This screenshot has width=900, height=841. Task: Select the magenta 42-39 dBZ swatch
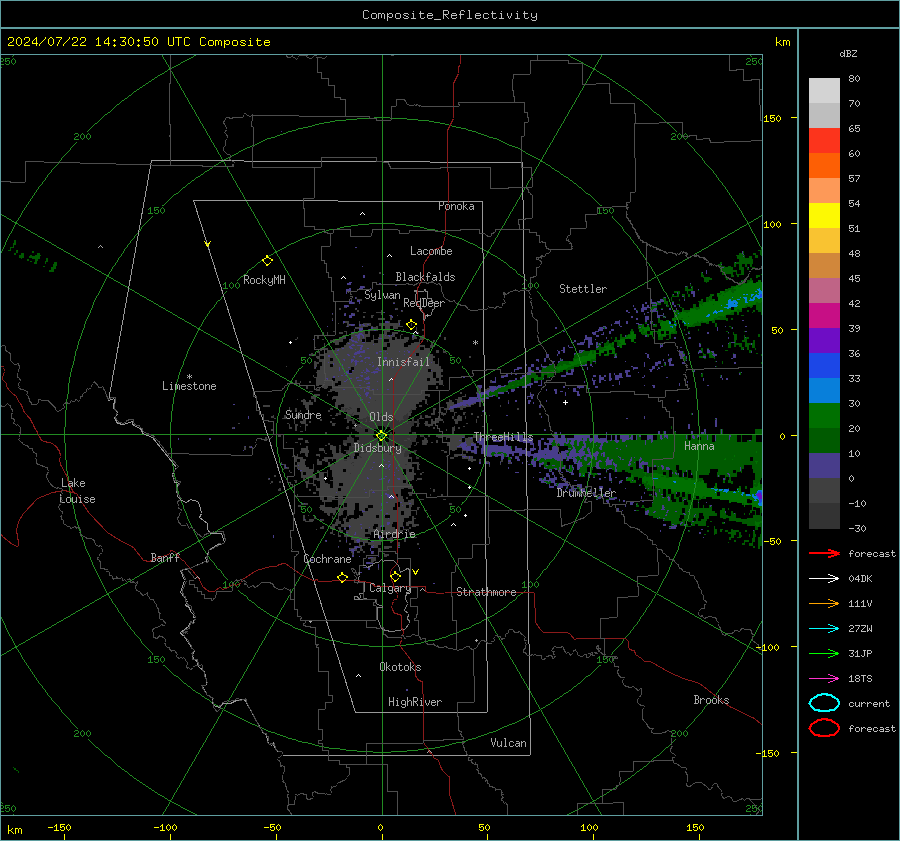point(824,316)
